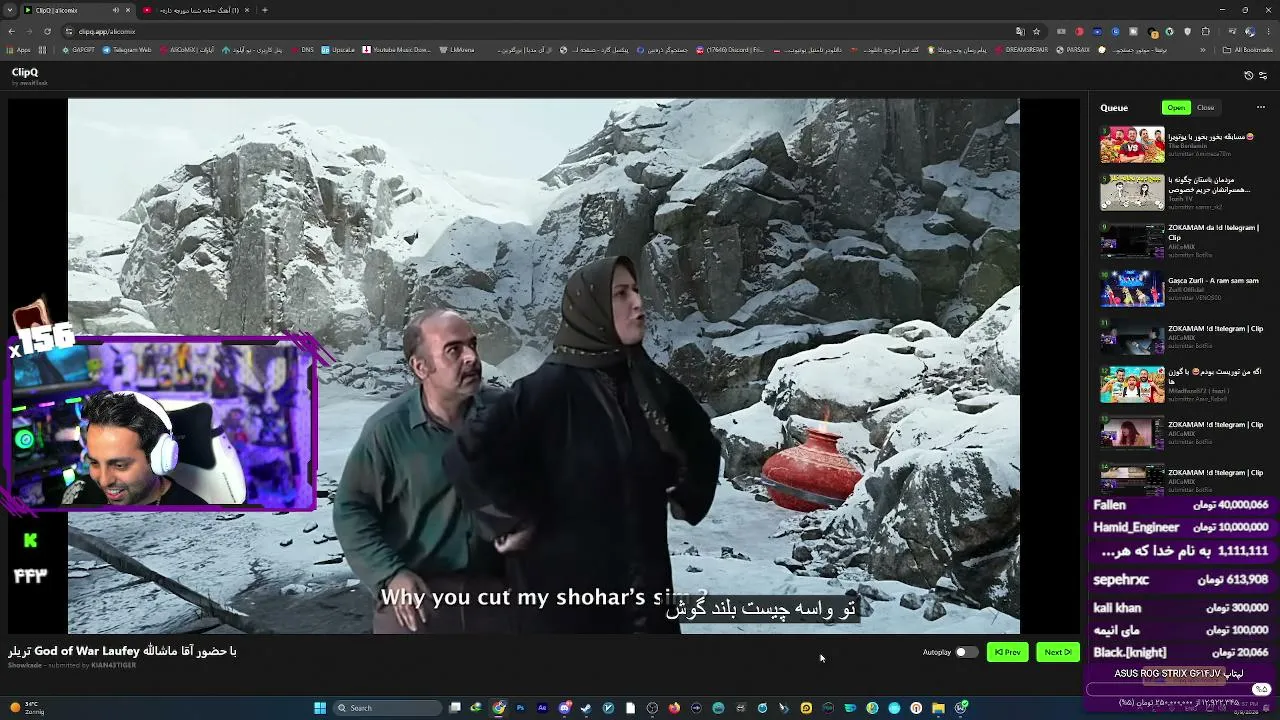The image size is (1280, 720).
Task: Open the KIAN43TIGER submitter link
Action: [113, 665]
